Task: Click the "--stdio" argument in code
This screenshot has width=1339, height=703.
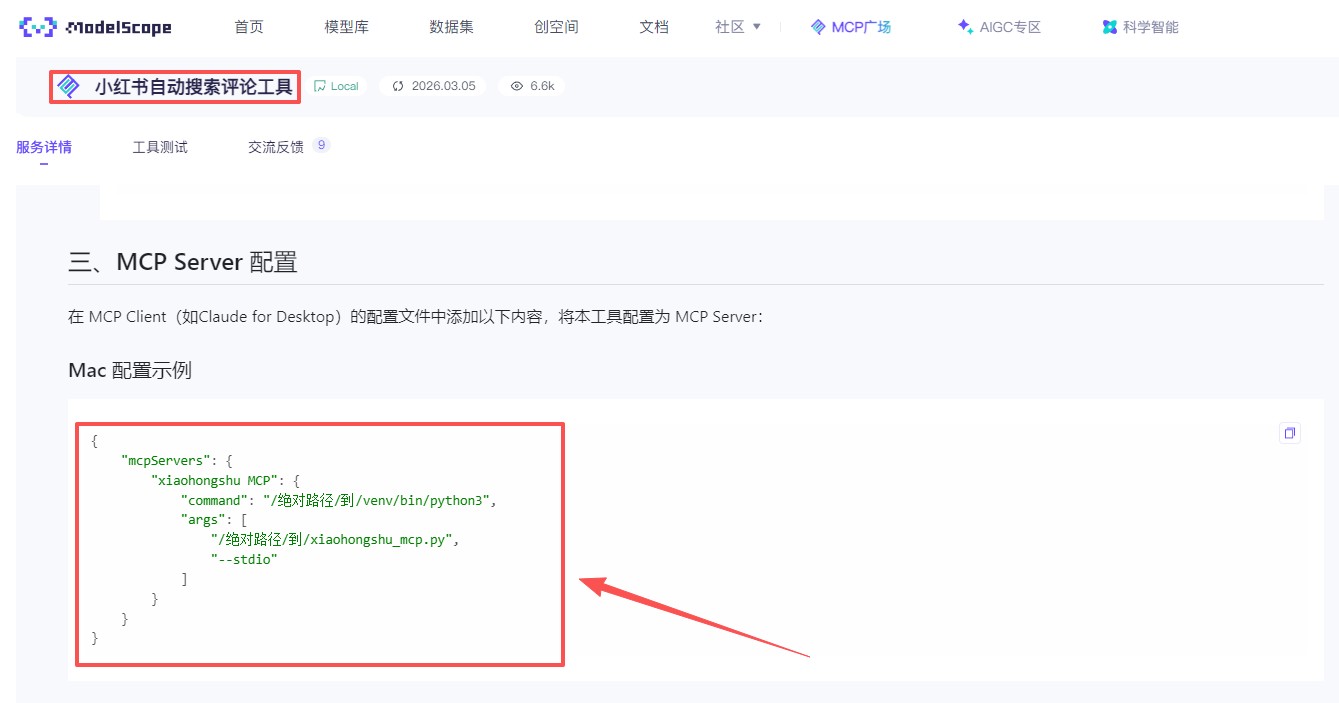Action: [x=244, y=559]
